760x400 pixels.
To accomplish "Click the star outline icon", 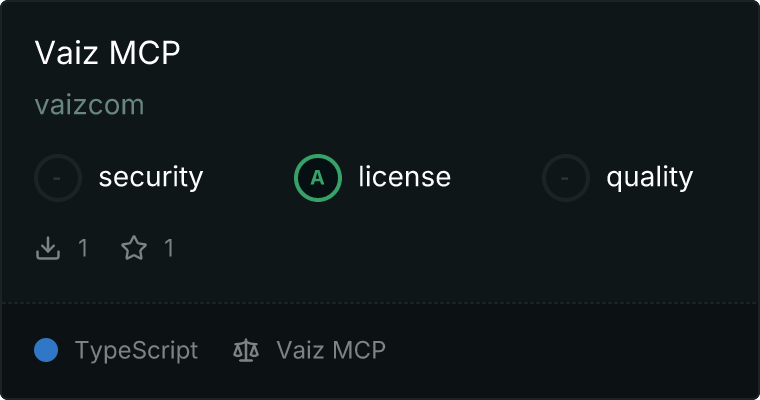I will tap(134, 248).
